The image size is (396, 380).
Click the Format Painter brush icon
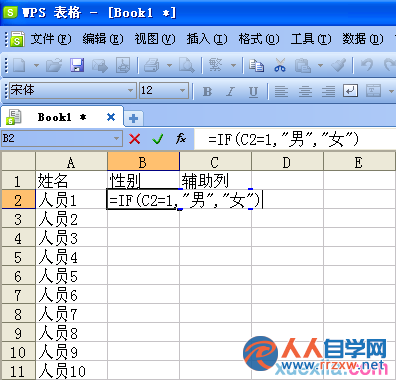pyautogui.click(x=338, y=65)
